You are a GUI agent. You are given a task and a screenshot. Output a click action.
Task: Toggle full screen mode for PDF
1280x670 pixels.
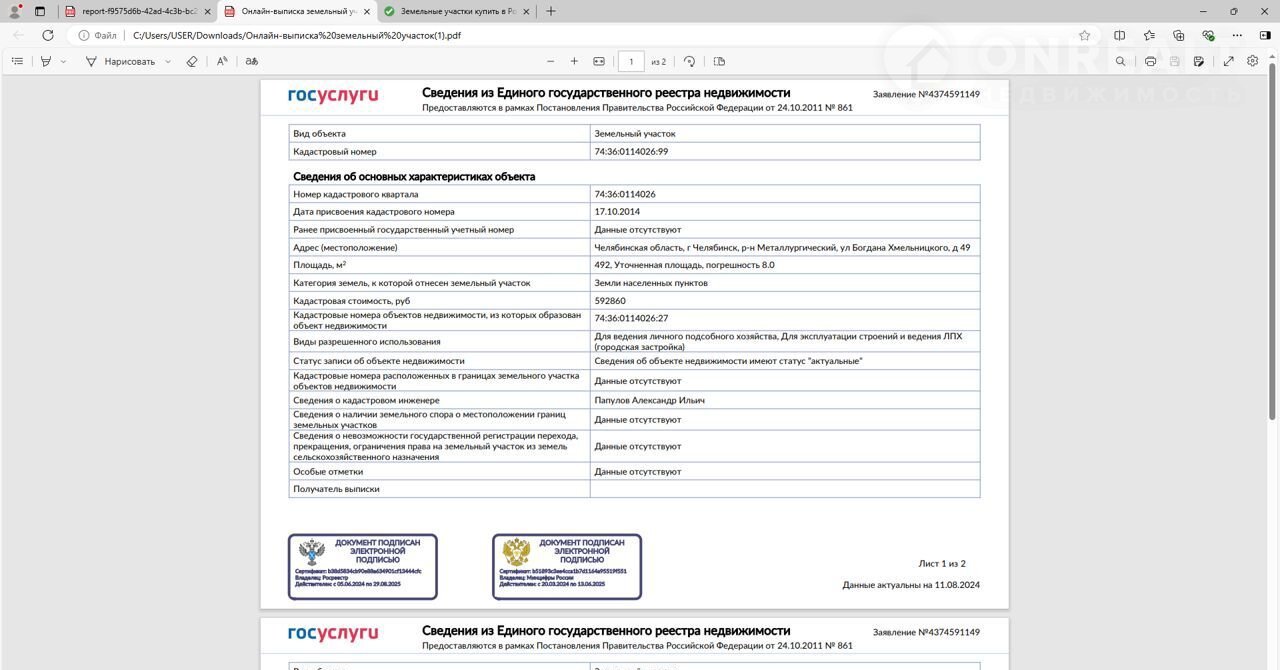(1230, 61)
